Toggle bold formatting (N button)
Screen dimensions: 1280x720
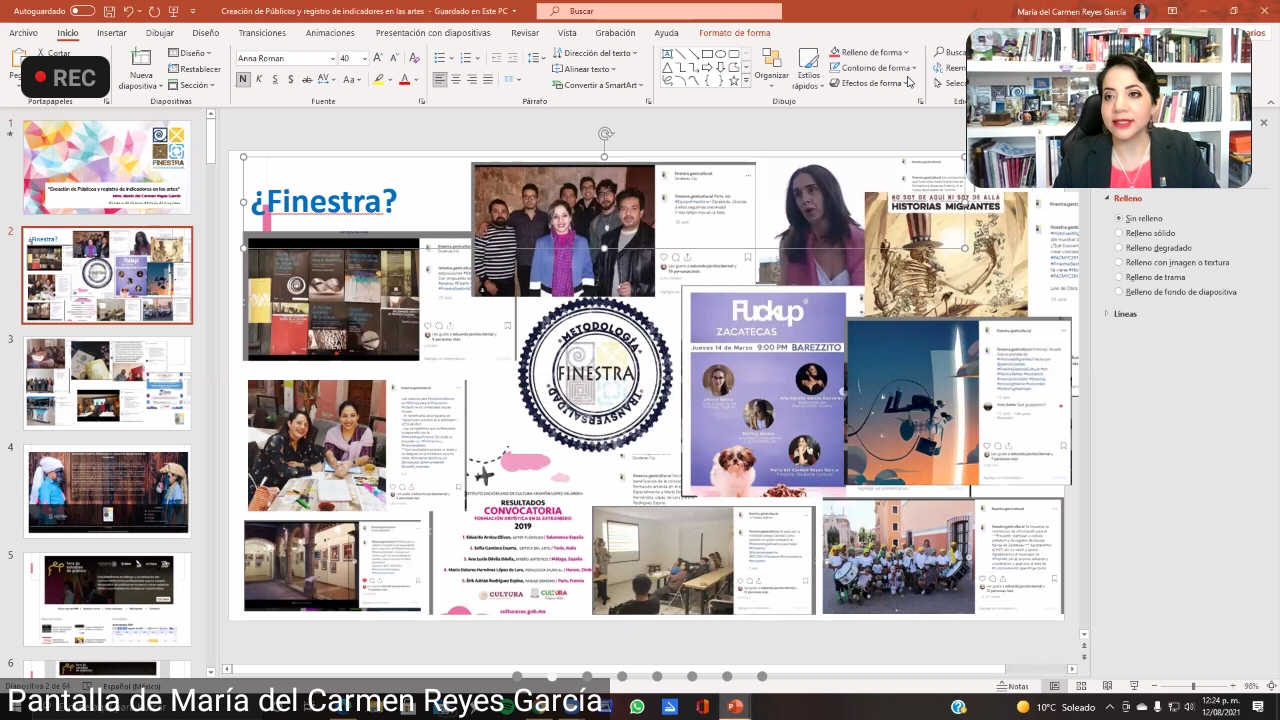(243, 79)
